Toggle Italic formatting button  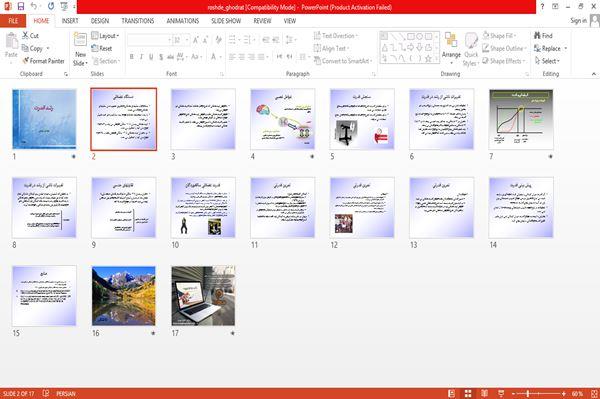141,57
